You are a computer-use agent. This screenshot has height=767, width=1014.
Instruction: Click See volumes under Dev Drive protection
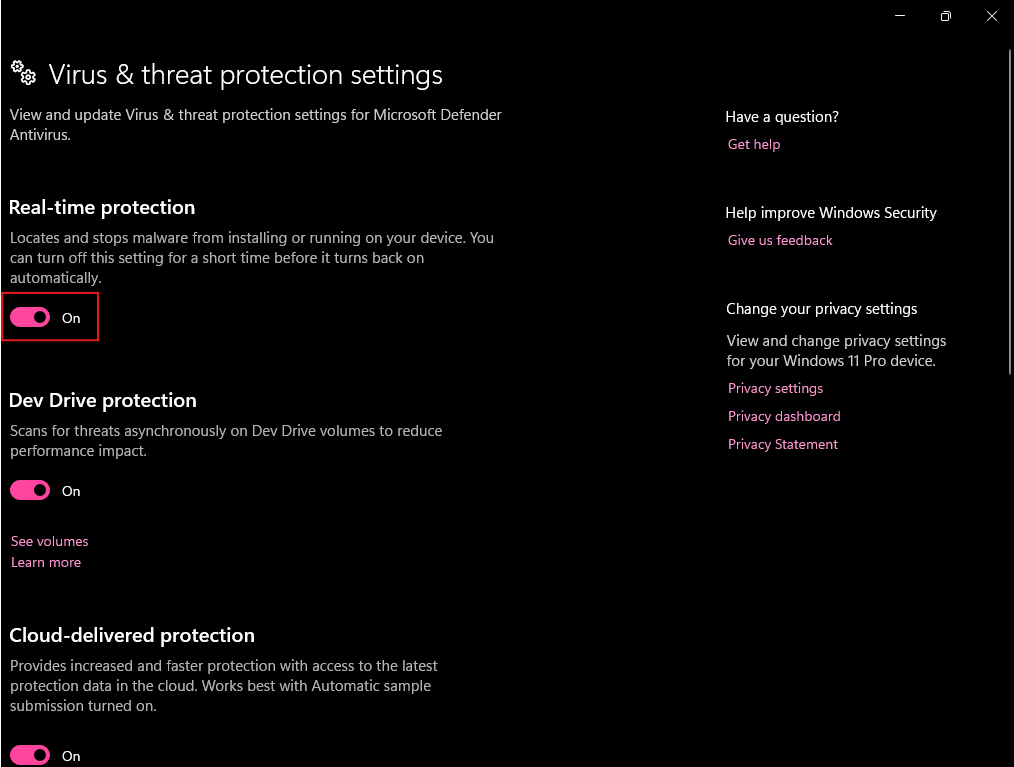(x=50, y=541)
